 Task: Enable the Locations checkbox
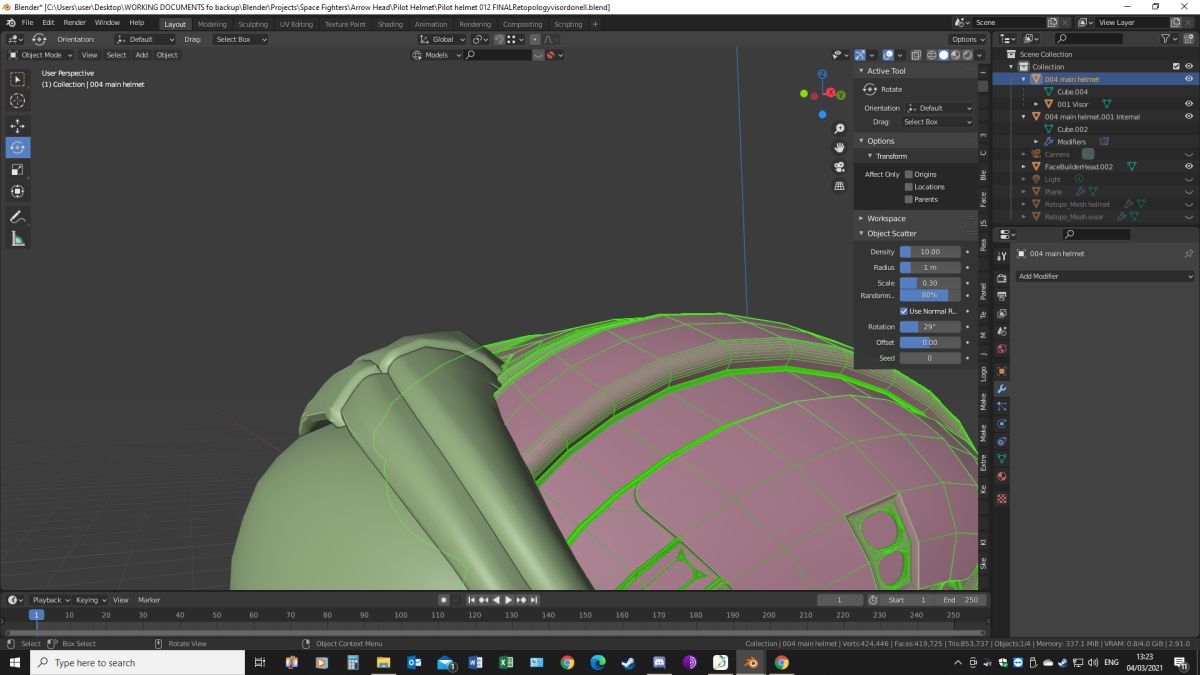[x=908, y=187]
